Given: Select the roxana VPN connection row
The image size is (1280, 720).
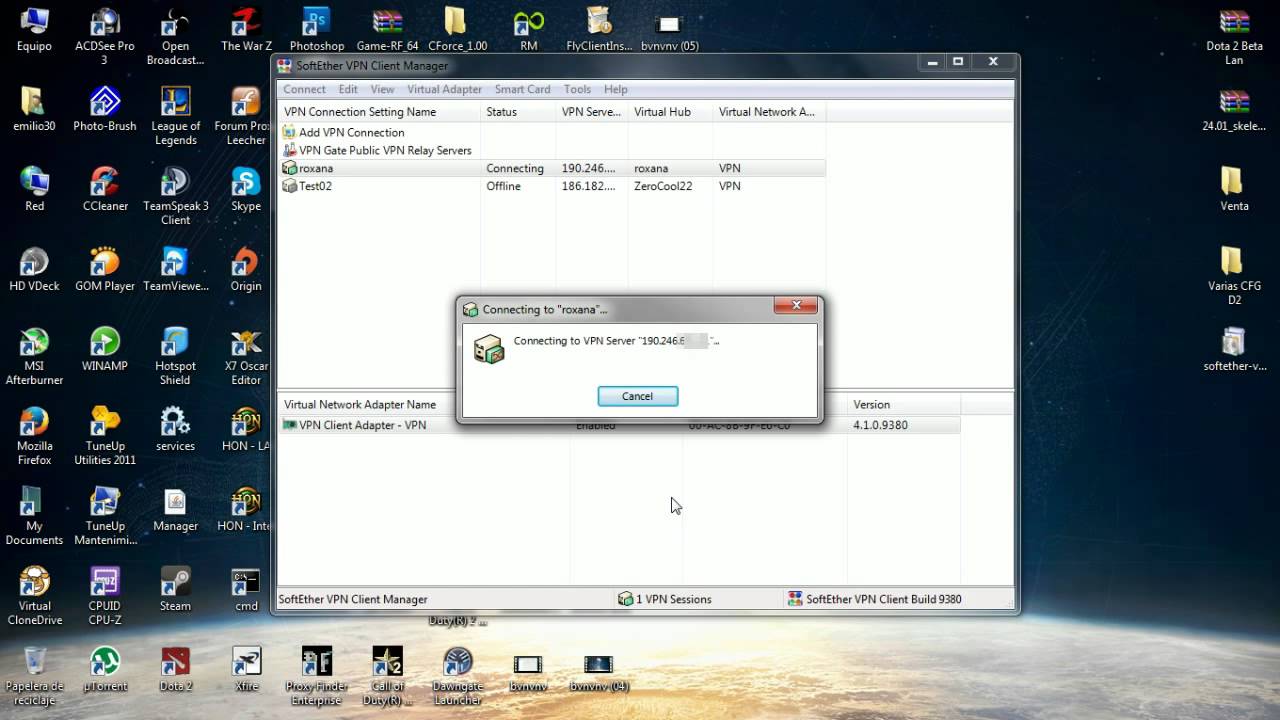Looking at the screenshot, I should tap(552, 168).
